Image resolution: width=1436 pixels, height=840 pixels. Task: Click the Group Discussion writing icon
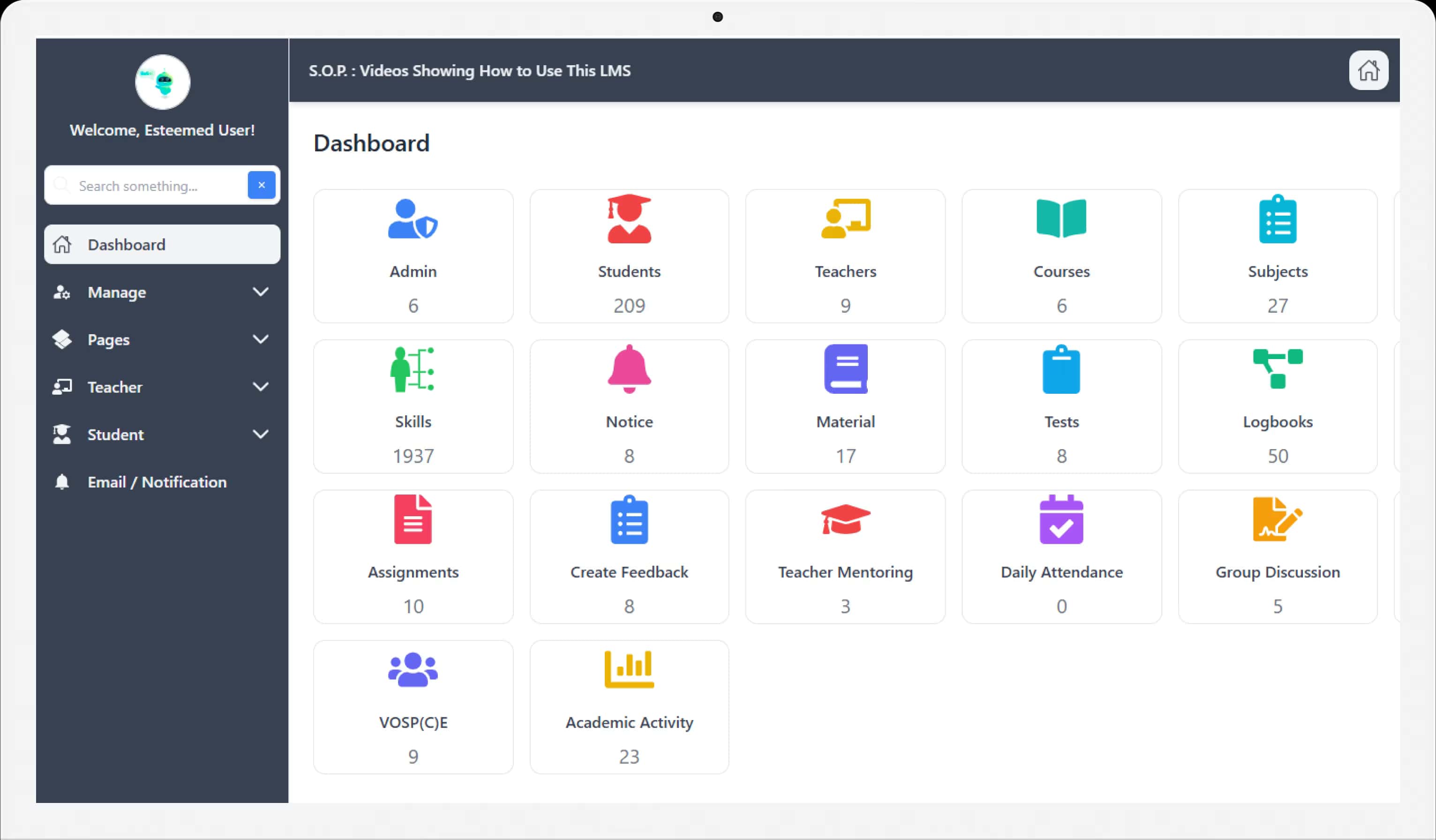[1278, 520]
